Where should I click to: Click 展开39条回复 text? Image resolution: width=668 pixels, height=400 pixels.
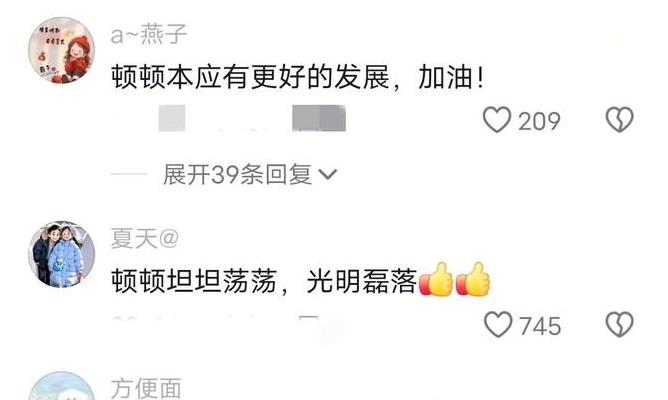(x=238, y=174)
